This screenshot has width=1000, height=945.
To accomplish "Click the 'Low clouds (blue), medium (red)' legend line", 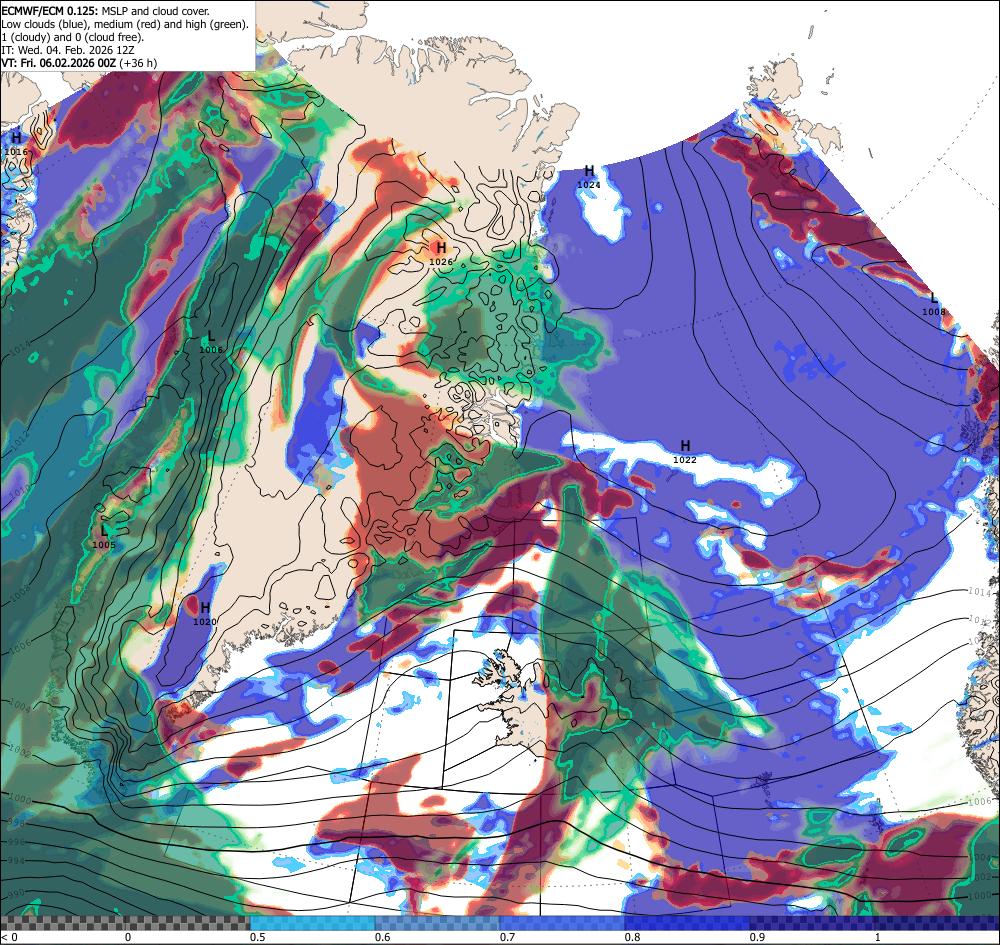I will 124,24.
